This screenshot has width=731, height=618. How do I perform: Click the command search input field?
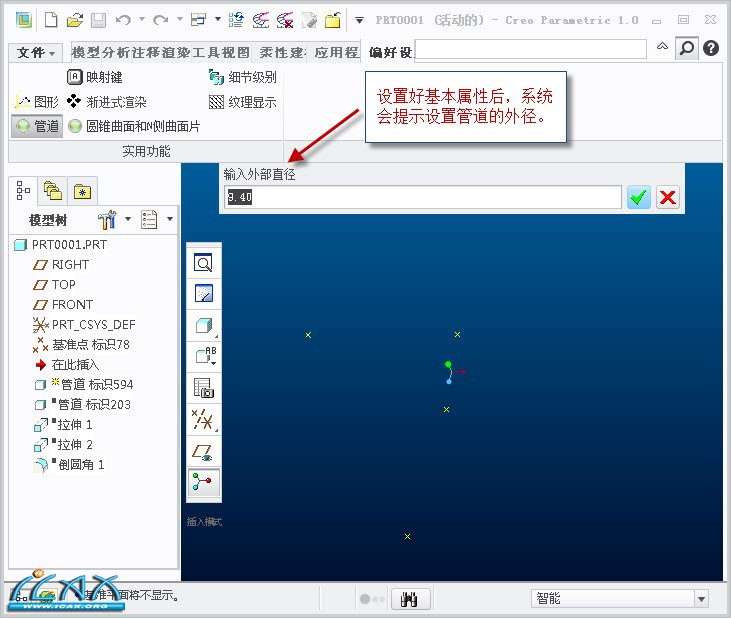click(531, 49)
